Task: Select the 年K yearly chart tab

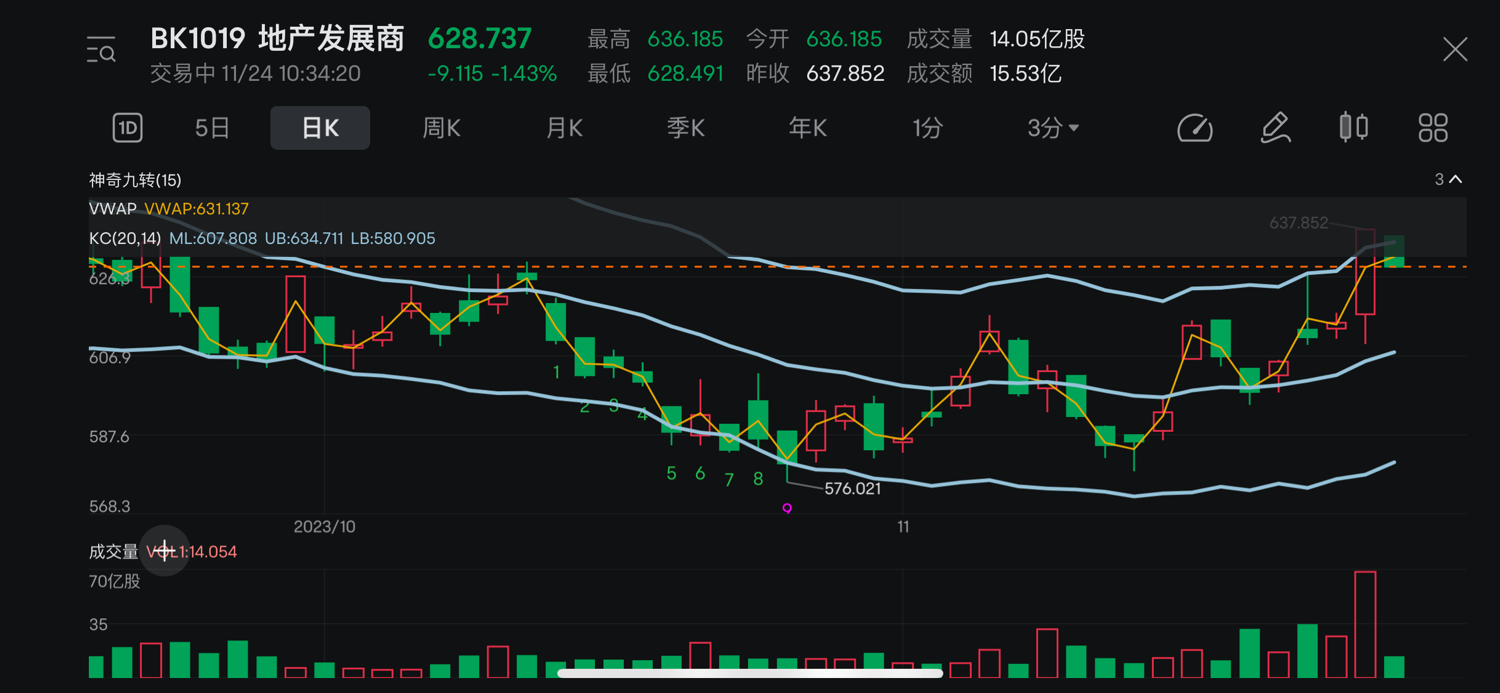Action: tap(808, 128)
